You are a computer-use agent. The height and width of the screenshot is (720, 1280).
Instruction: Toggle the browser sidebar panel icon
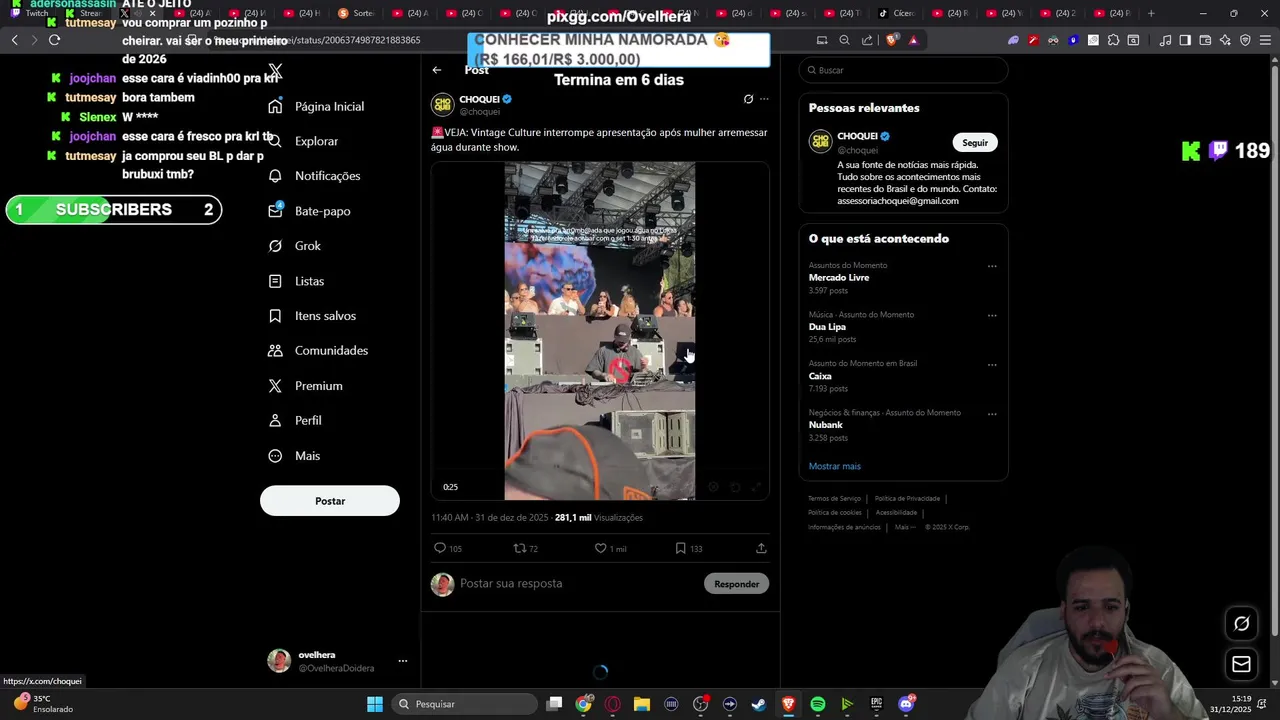coord(1185,40)
